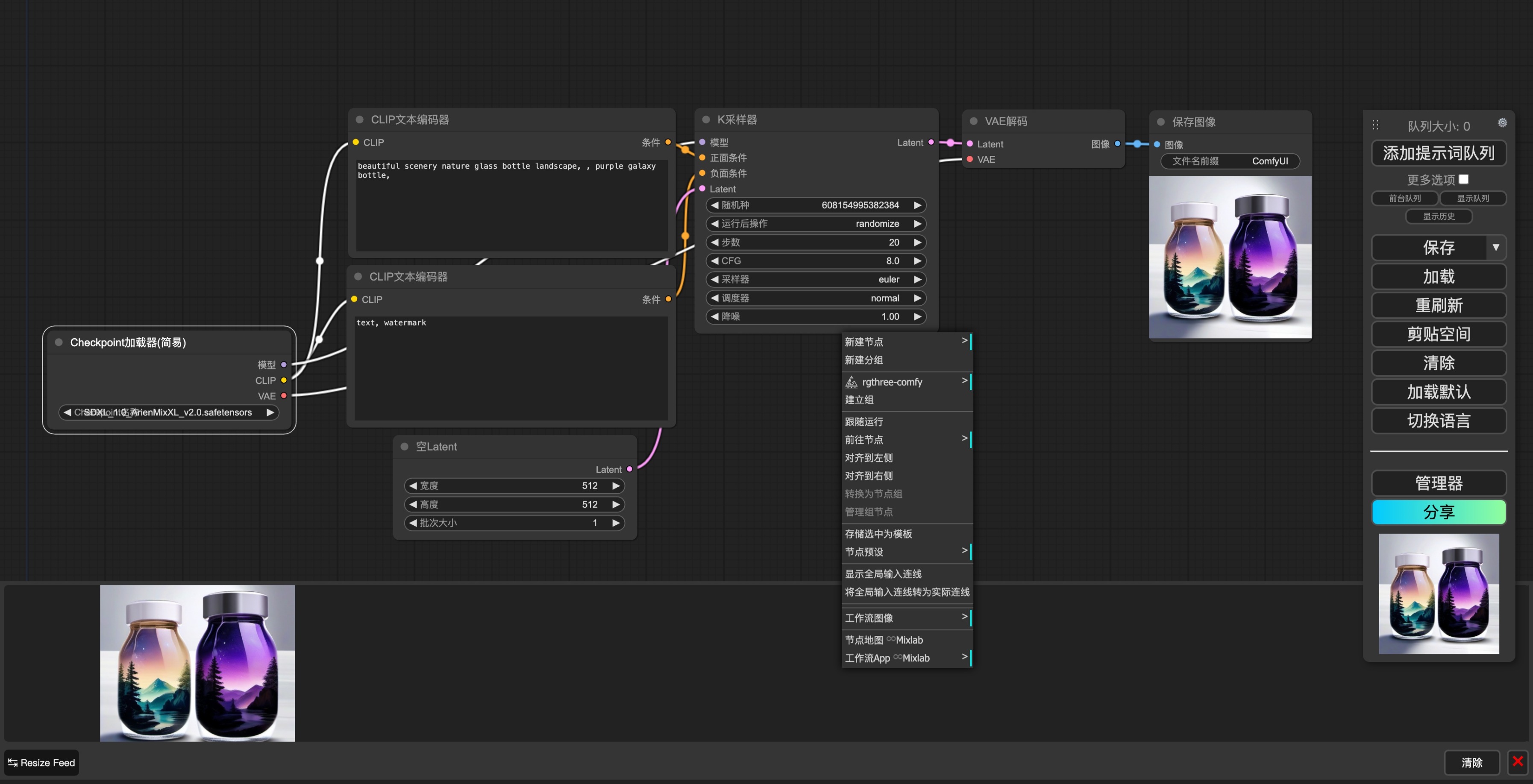Toggle collapse dot on VAE解码 node
1533x784 pixels.
(974, 121)
